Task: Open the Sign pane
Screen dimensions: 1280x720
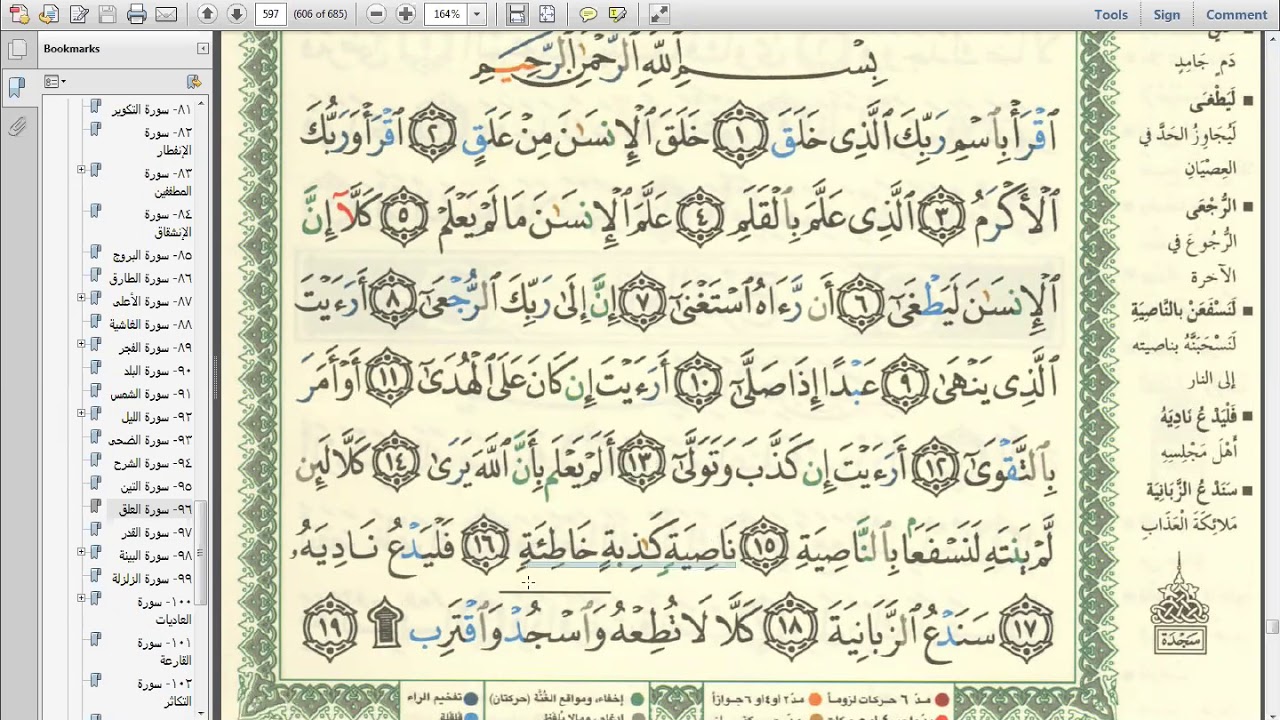Action: (x=1166, y=14)
